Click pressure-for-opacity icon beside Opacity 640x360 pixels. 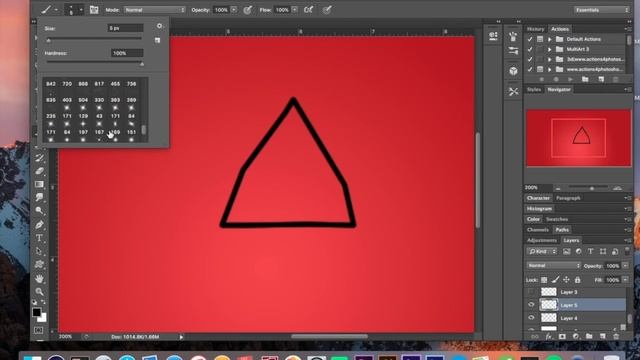coord(247,10)
